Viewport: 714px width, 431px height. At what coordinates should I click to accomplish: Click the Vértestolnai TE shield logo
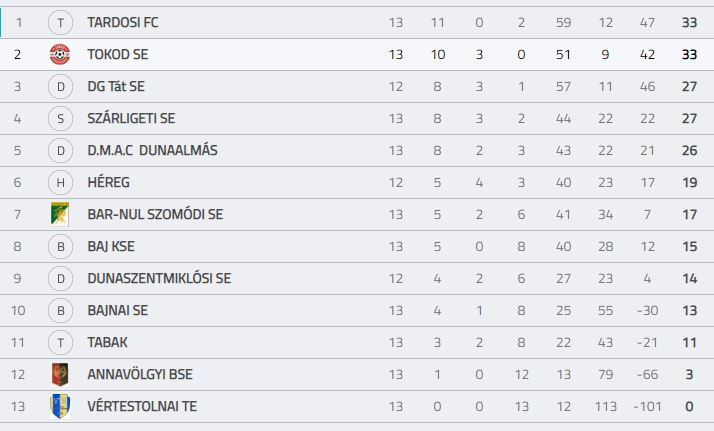click(60, 406)
